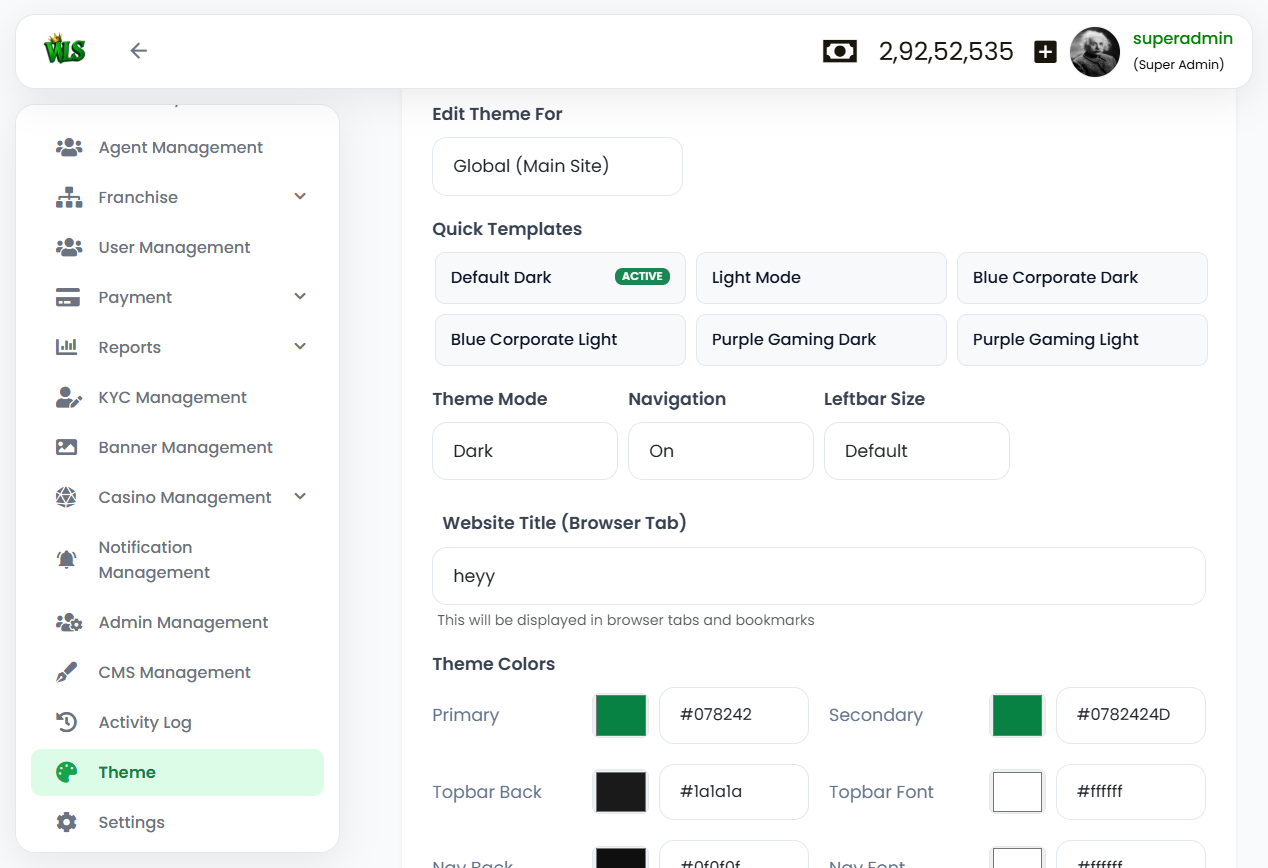Expand Casino Management submenu
Viewport: 1268px width, 868px height.
tap(300, 497)
